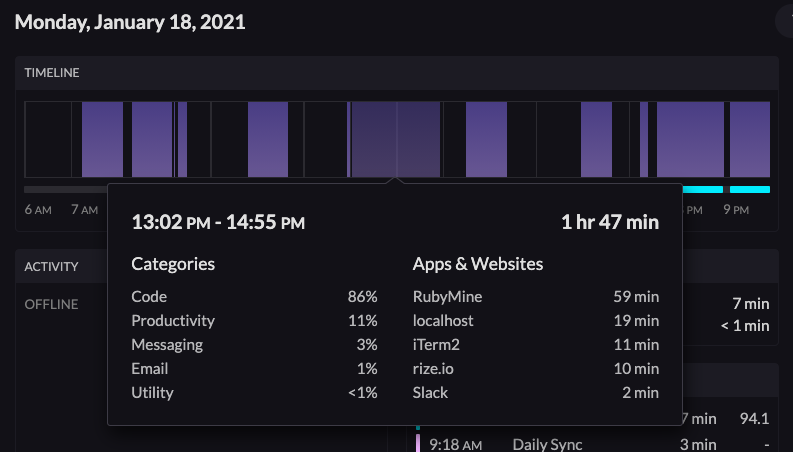This screenshot has width=793, height=452.
Task: Click the TIMELINE panel header
Action: click(52, 73)
